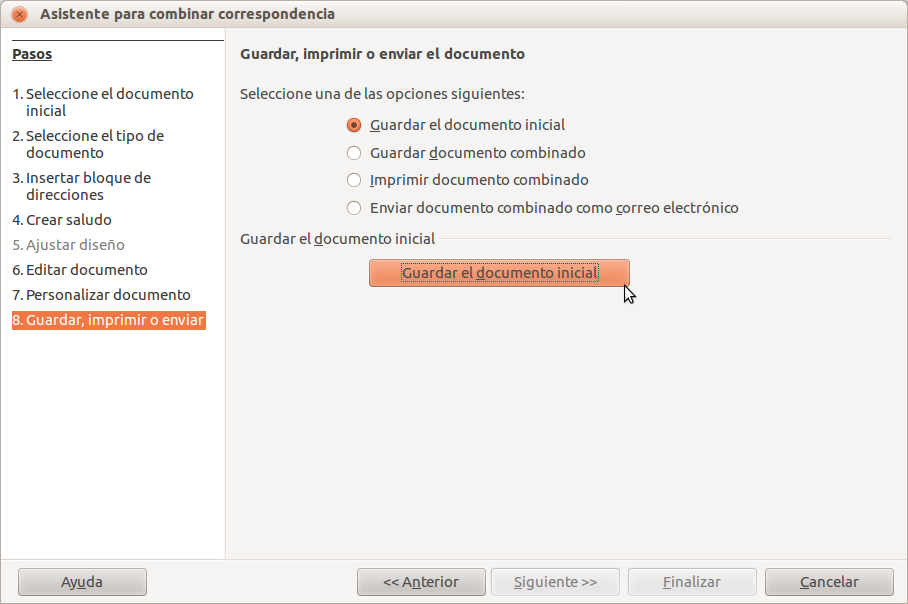Select 'Guardar el documento inicial' radio option
Viewport: 908px width, 604px height.
pos(353,125)
